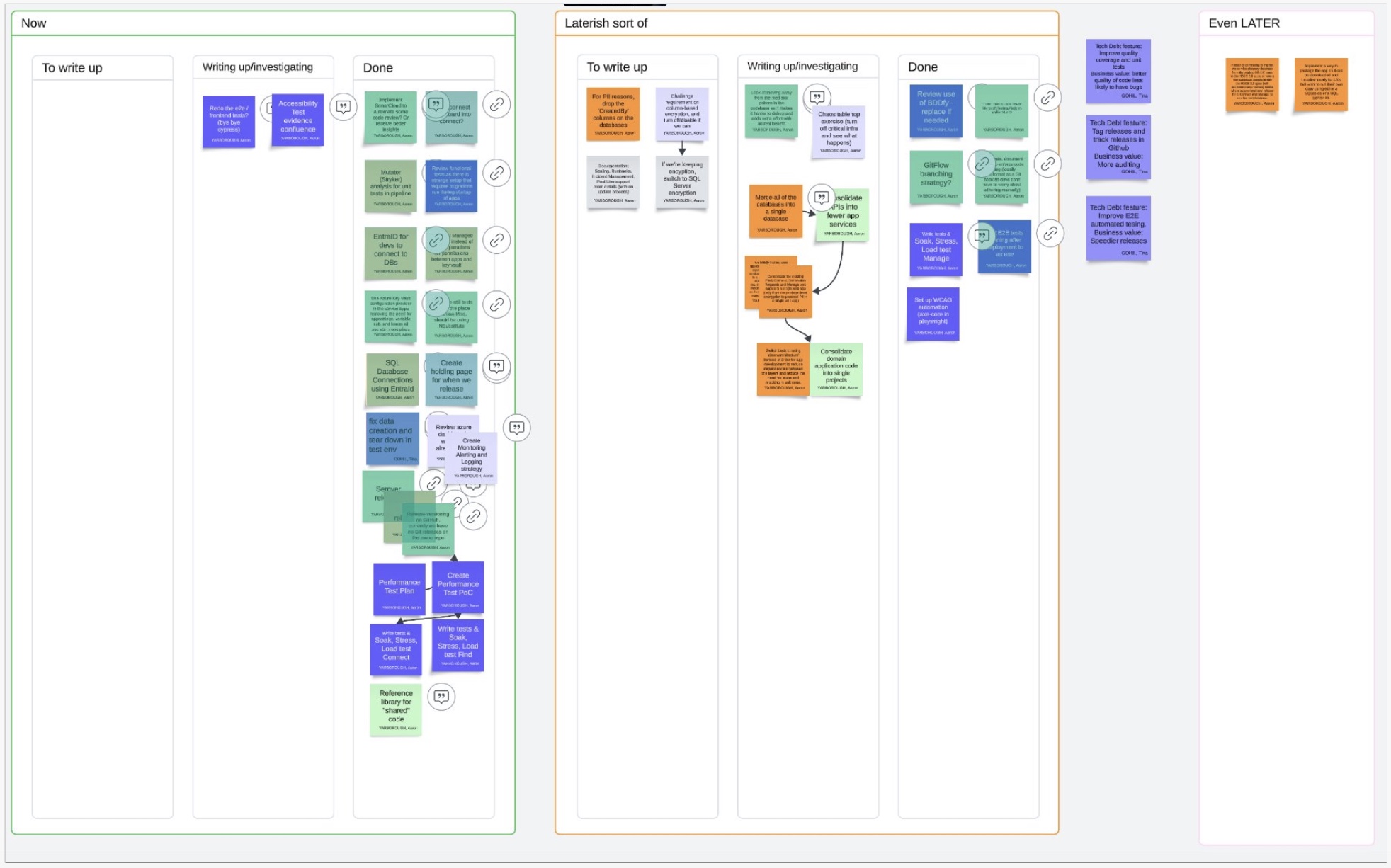This screenshot has width=1391, height=868.
Task: Click link icon at right edge of 'Review use of BDDfy' row
Action: tap(1047, 97)
